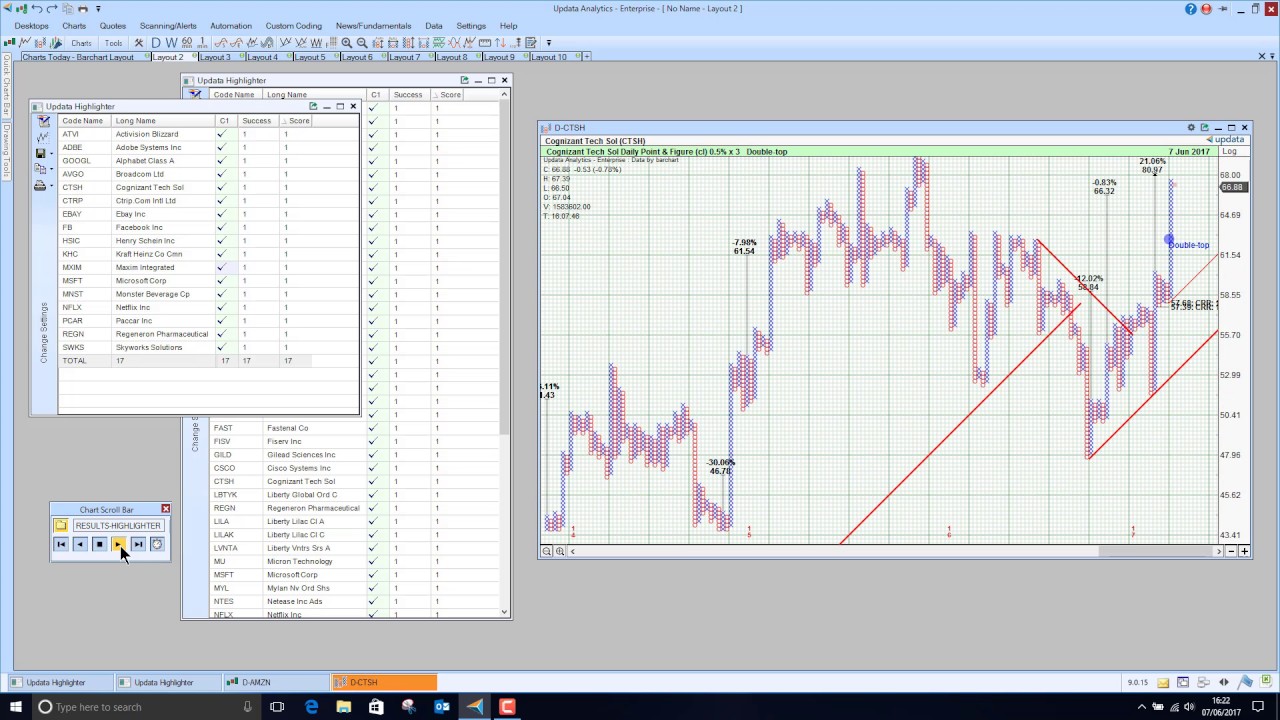Click the chart zoom-in magnifier at bottom-left of chart
Viewport: 1280px width, 720px height.
tap(560, 551)
